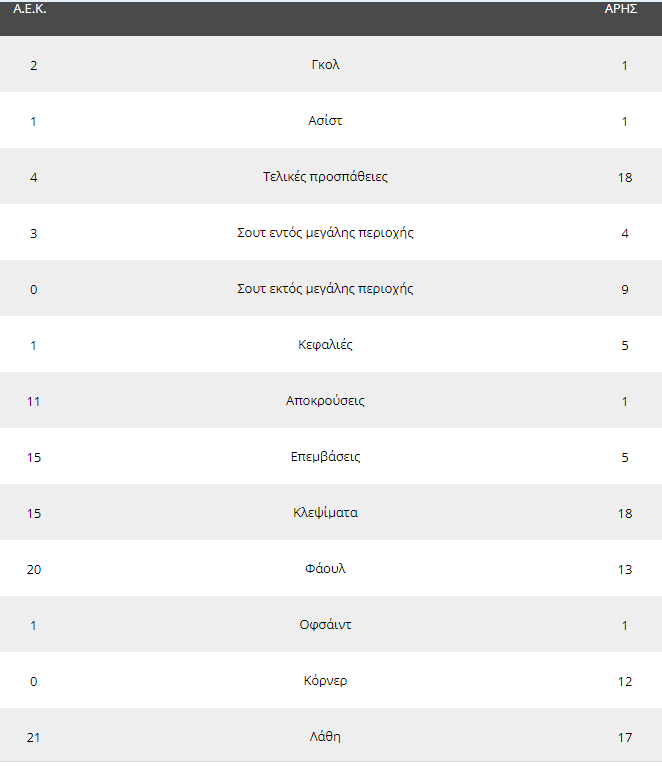This screenshot has width=662, height=766.
Task: Click the Αποκρούσεις stat label
Action: point(325,401)
